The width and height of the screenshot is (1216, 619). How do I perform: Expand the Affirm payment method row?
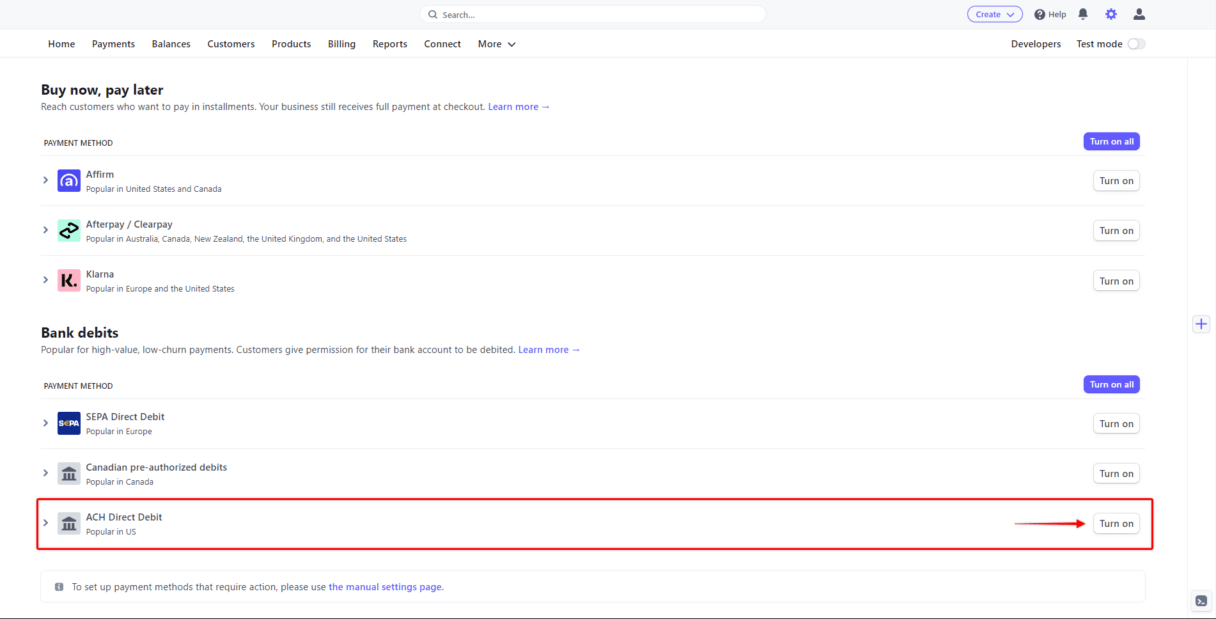point(46,180)
